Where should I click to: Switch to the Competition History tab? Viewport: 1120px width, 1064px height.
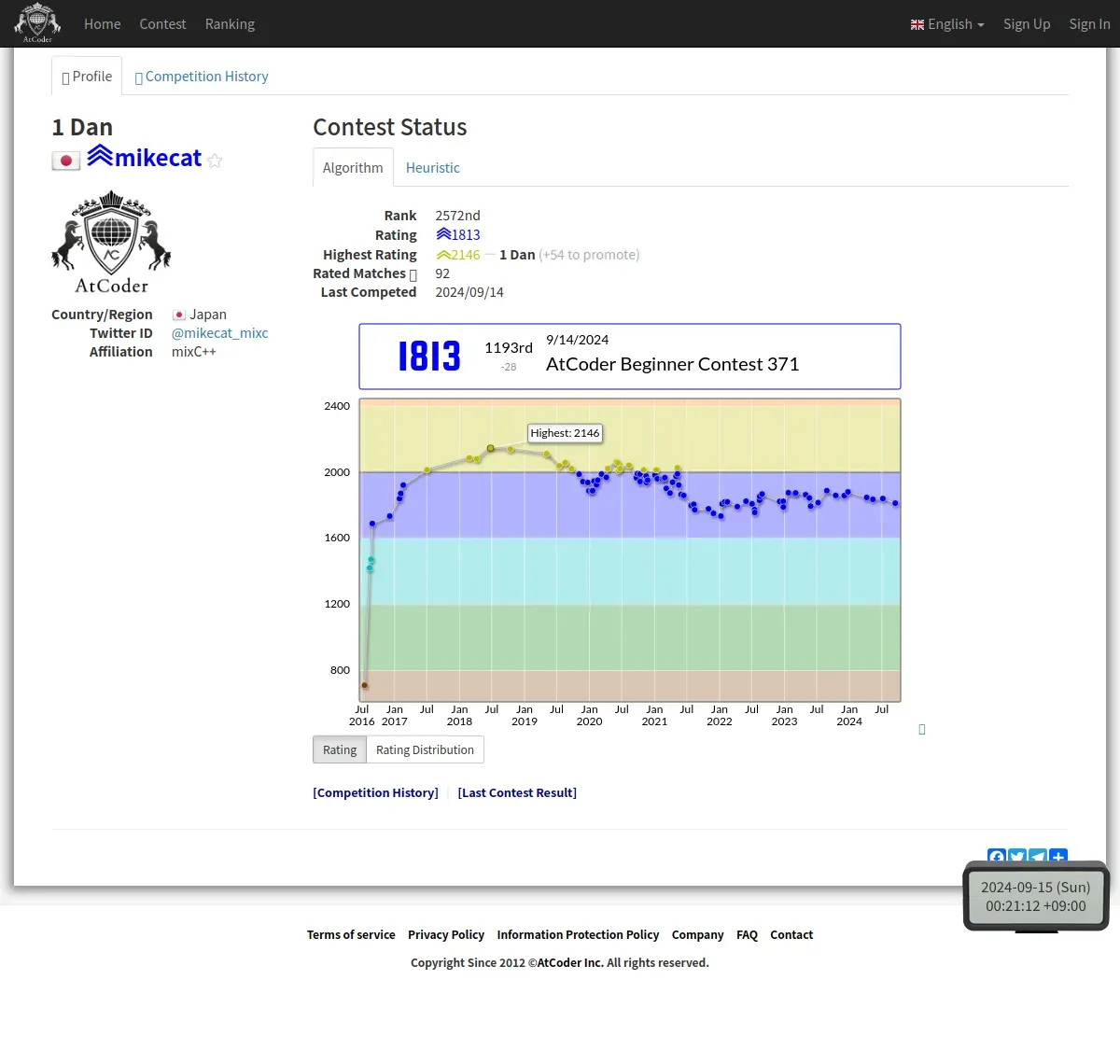(202, 77)
